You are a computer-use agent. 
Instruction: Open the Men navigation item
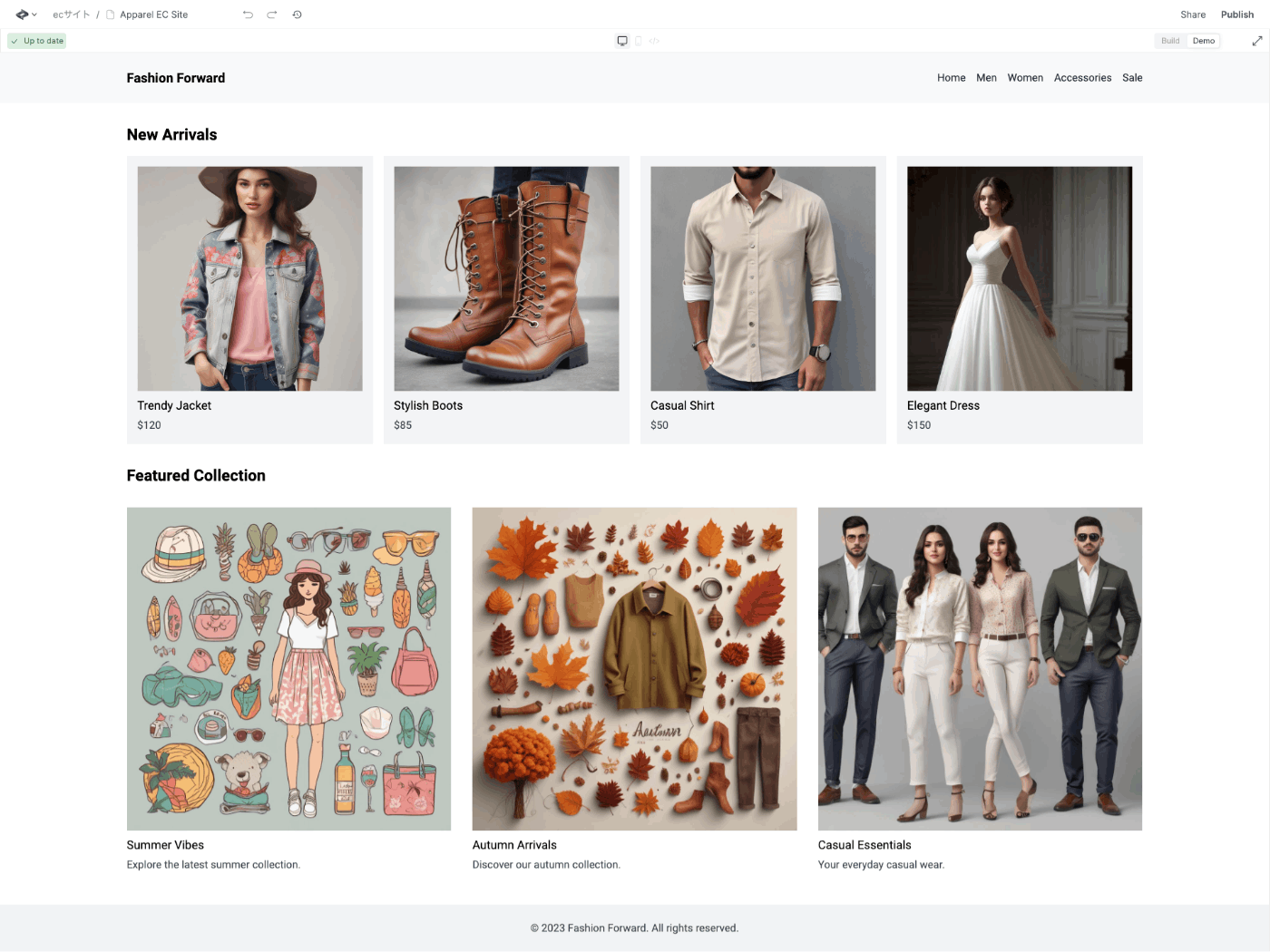987,78
